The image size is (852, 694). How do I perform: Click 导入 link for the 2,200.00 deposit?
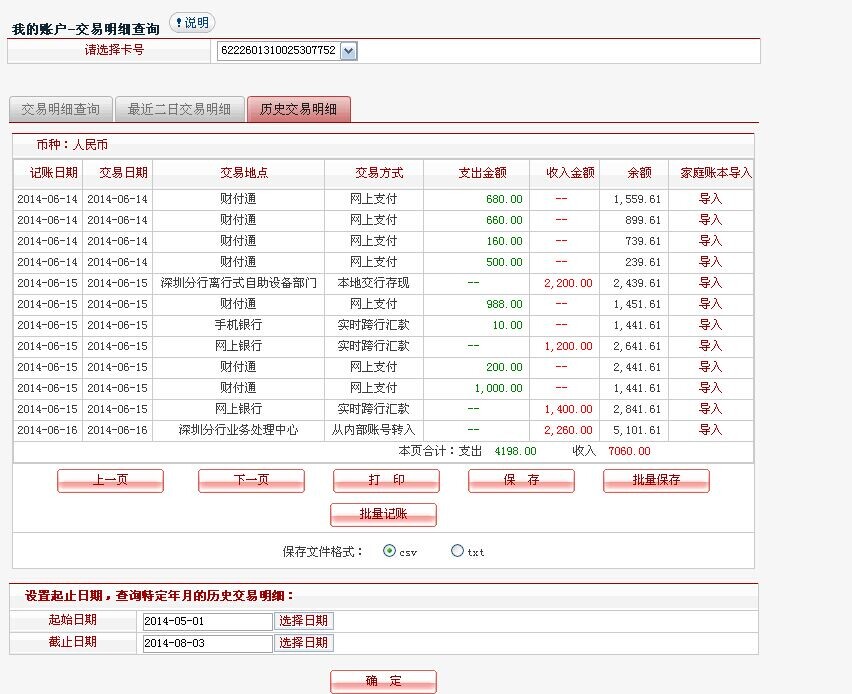(710, 283)
